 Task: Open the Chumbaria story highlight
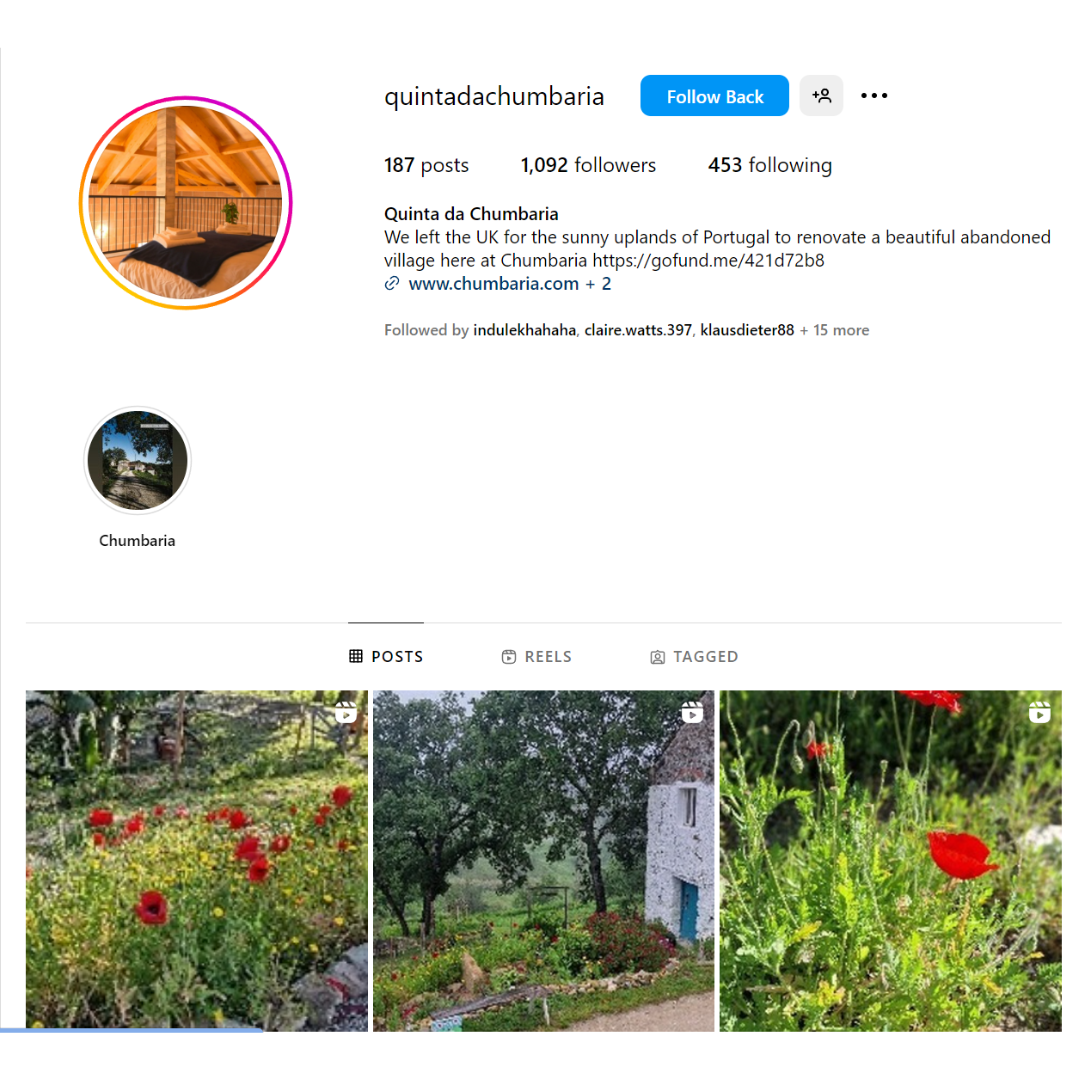(x=137, y=477)
